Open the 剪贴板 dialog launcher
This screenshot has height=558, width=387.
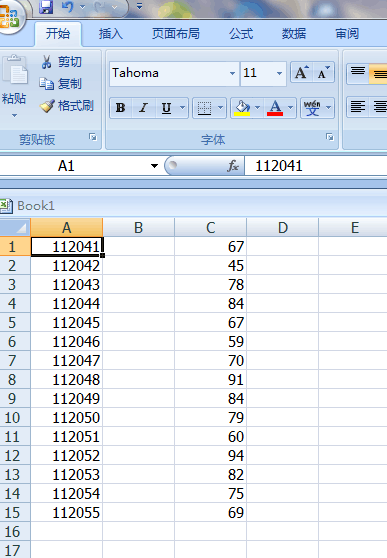pos(93,137)
